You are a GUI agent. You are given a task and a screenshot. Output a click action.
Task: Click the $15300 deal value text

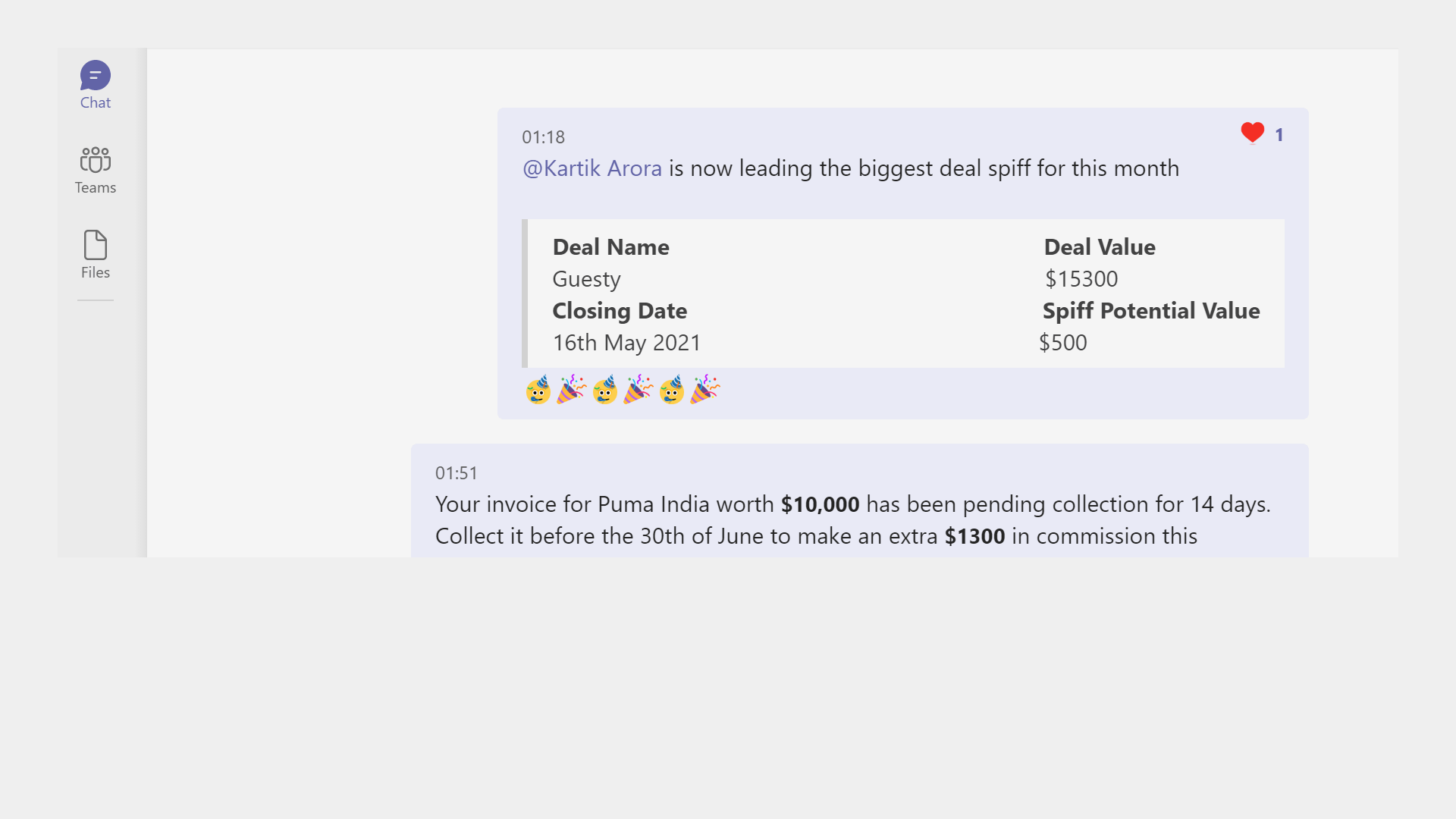tap(1081, 279)
